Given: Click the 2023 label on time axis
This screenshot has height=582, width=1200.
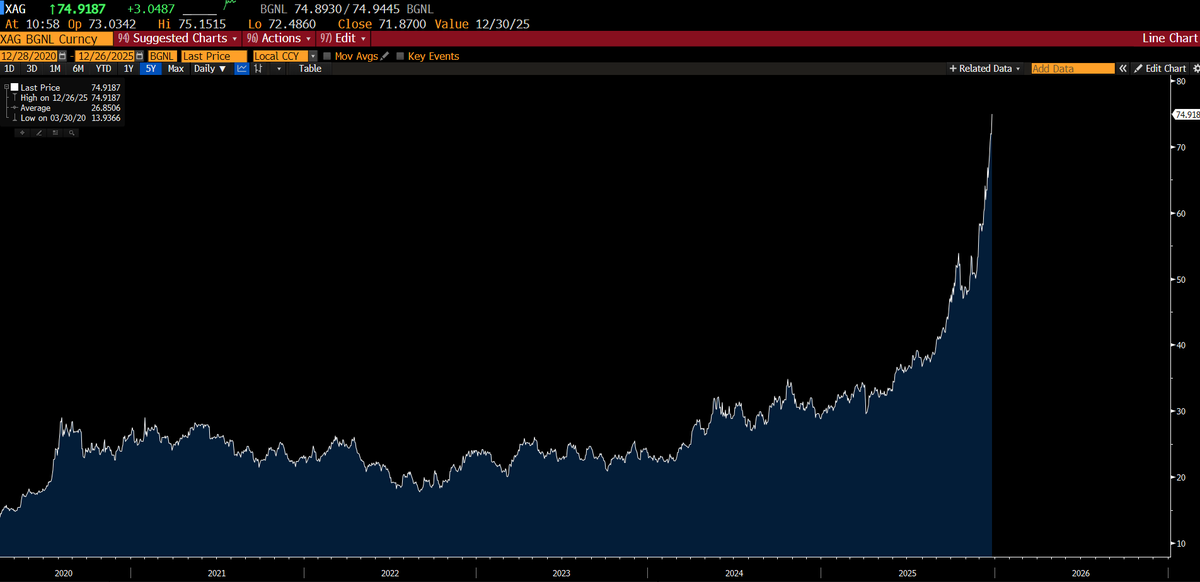Looking at the screenshot, I should tap(561, 574).
